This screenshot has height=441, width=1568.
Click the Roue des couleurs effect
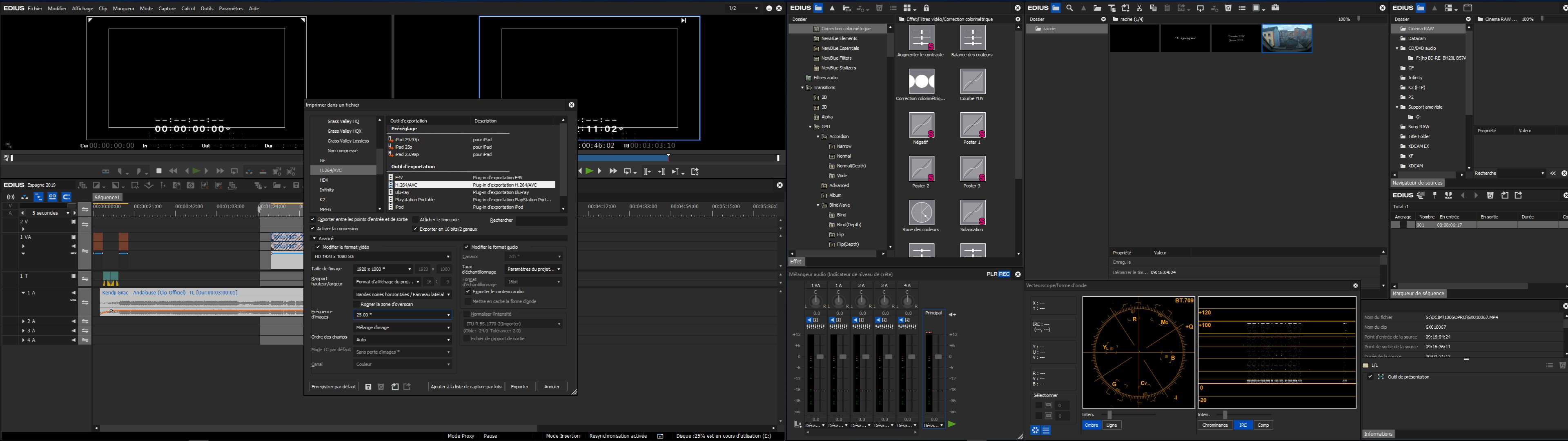click(921, 213)
